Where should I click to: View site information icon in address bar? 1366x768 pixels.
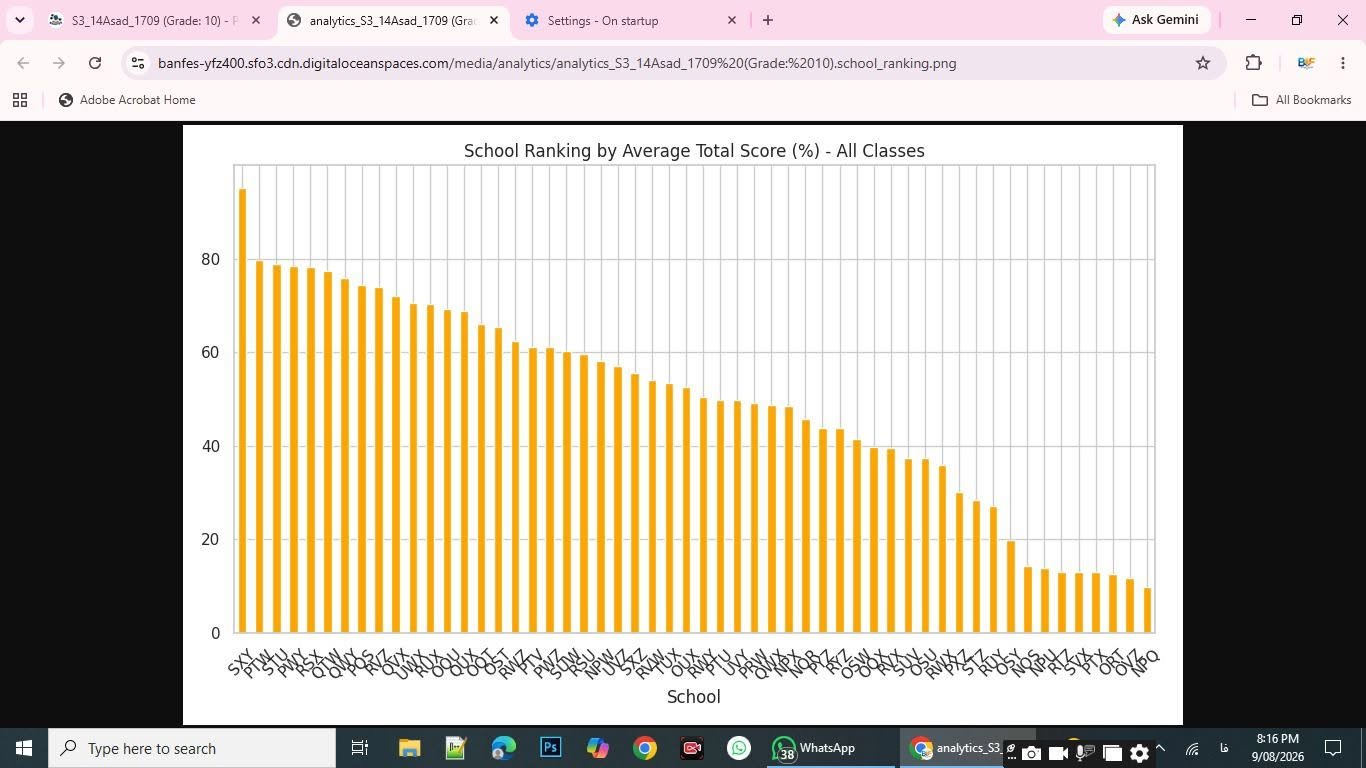(138, 63)
